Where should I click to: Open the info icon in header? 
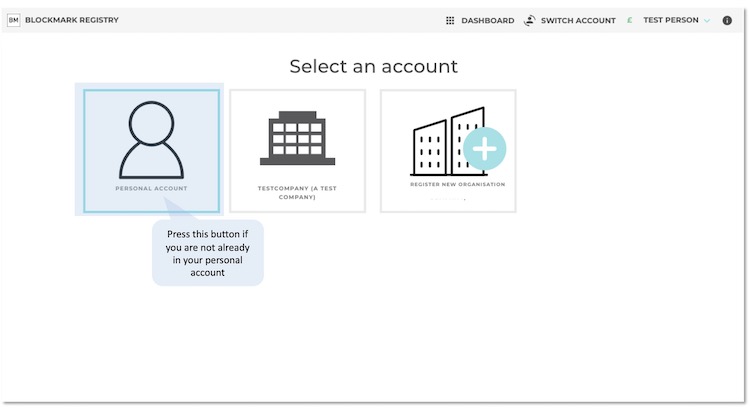tap(727, 20)
